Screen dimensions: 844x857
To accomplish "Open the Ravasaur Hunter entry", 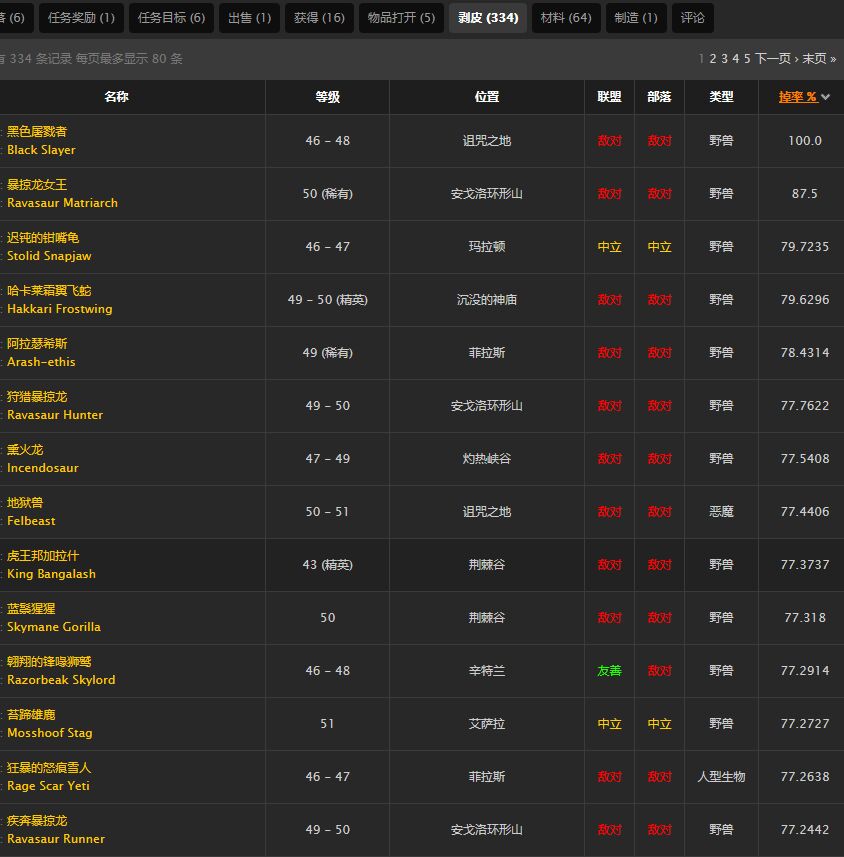I will (55, 415).
